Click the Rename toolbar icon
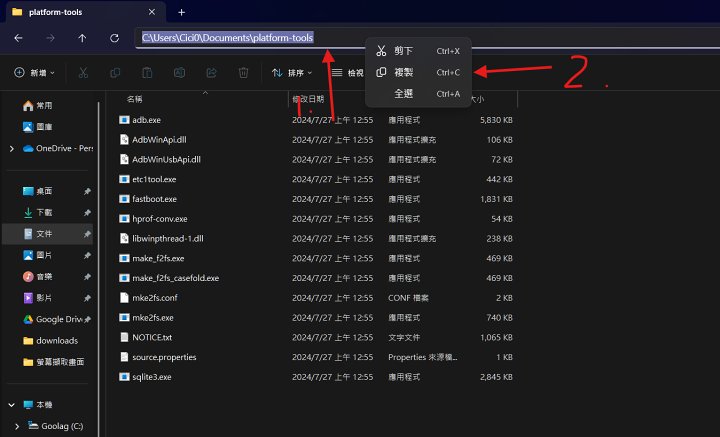Viewport: 720px width, 437px height. (179, 73)
